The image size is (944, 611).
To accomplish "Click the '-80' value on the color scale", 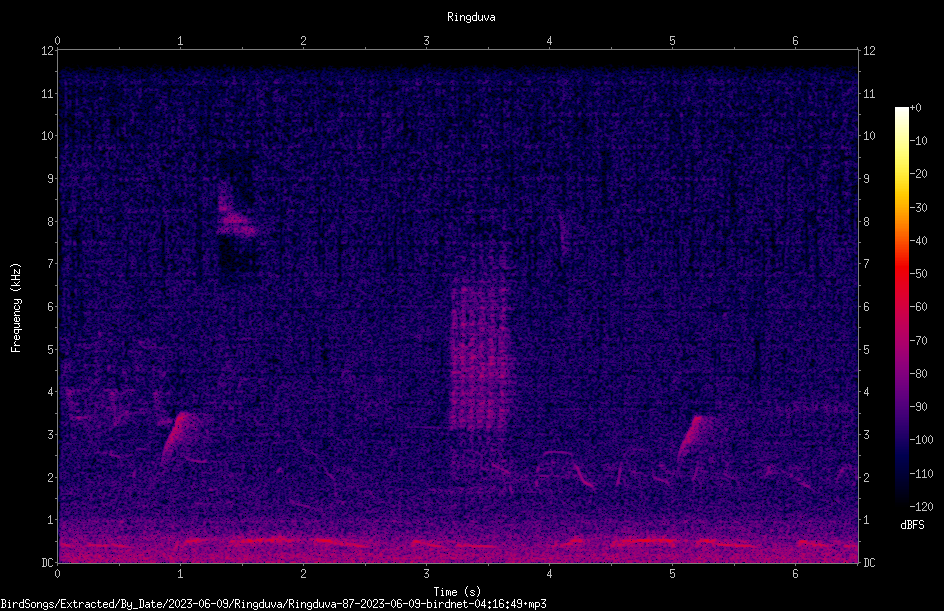I will (919, 374).
